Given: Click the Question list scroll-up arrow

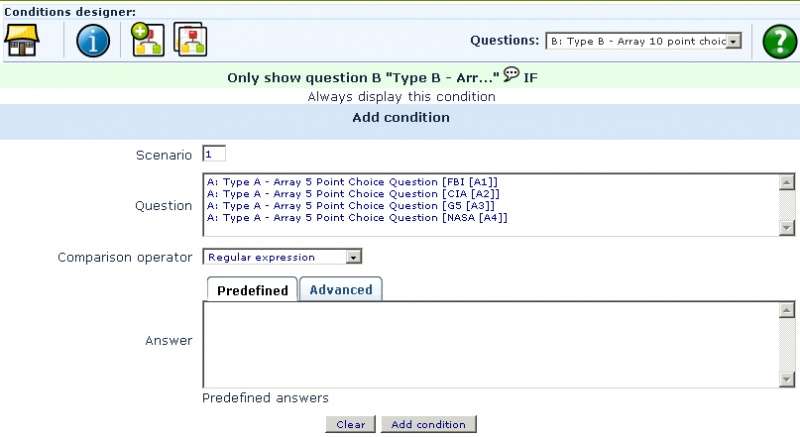Looking at the screenshot, I should tap(787, 182).
